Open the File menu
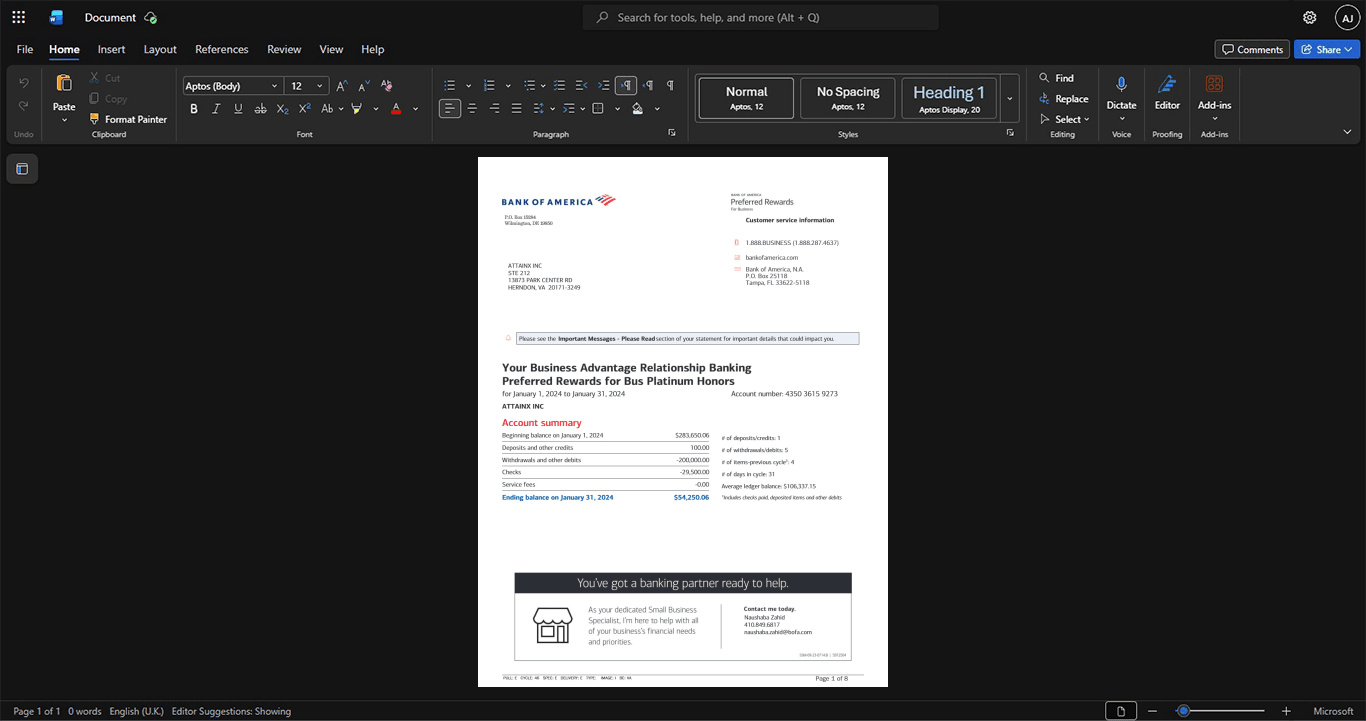Viewport: 1366px width, 721px height. coord(25,49)
